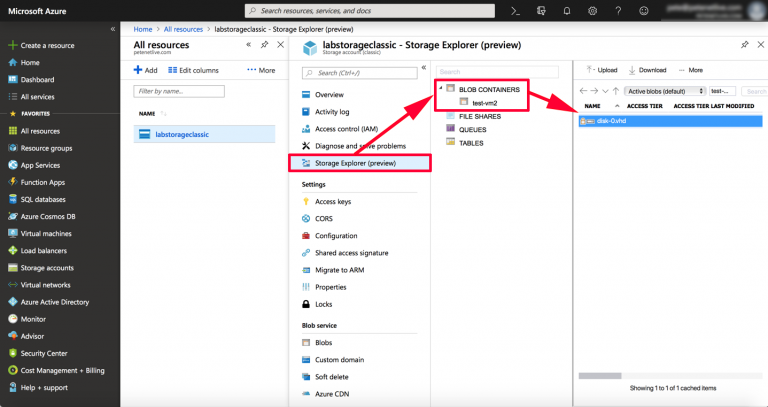Open notifications bell icon

click(x=567, y=11)
